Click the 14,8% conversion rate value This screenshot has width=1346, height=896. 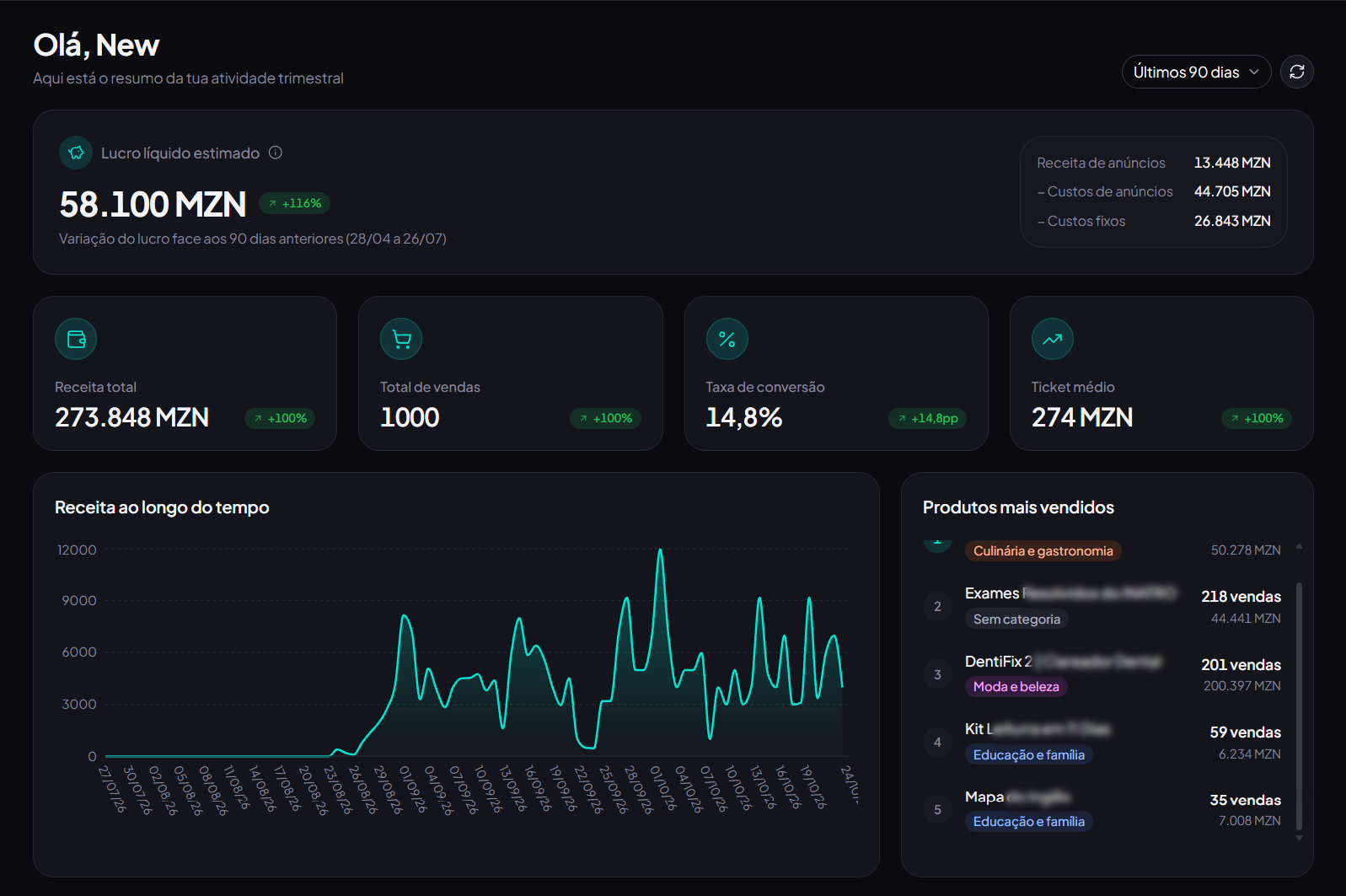pyautogui.click(x=744, y=417)
